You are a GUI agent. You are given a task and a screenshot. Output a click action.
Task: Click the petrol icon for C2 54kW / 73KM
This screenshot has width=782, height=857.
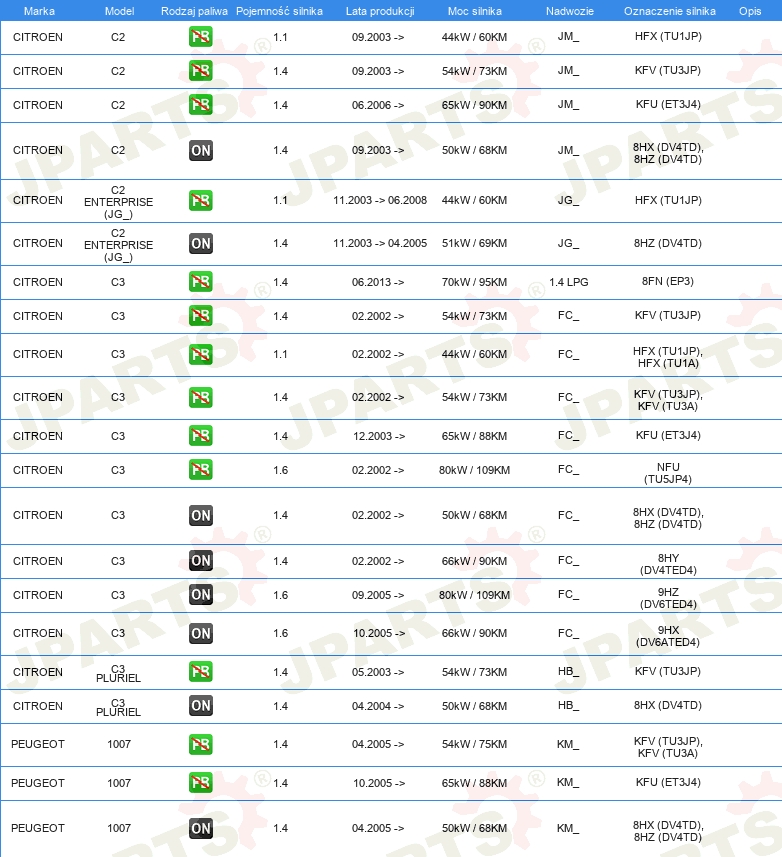pos(201,71)
